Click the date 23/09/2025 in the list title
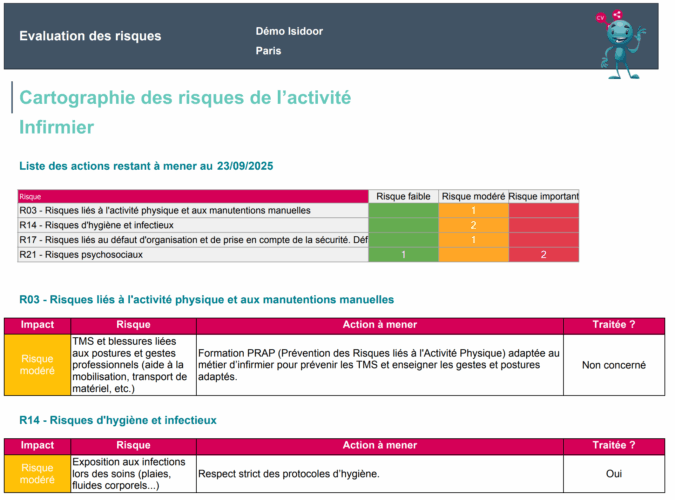 tap(245, 166)
